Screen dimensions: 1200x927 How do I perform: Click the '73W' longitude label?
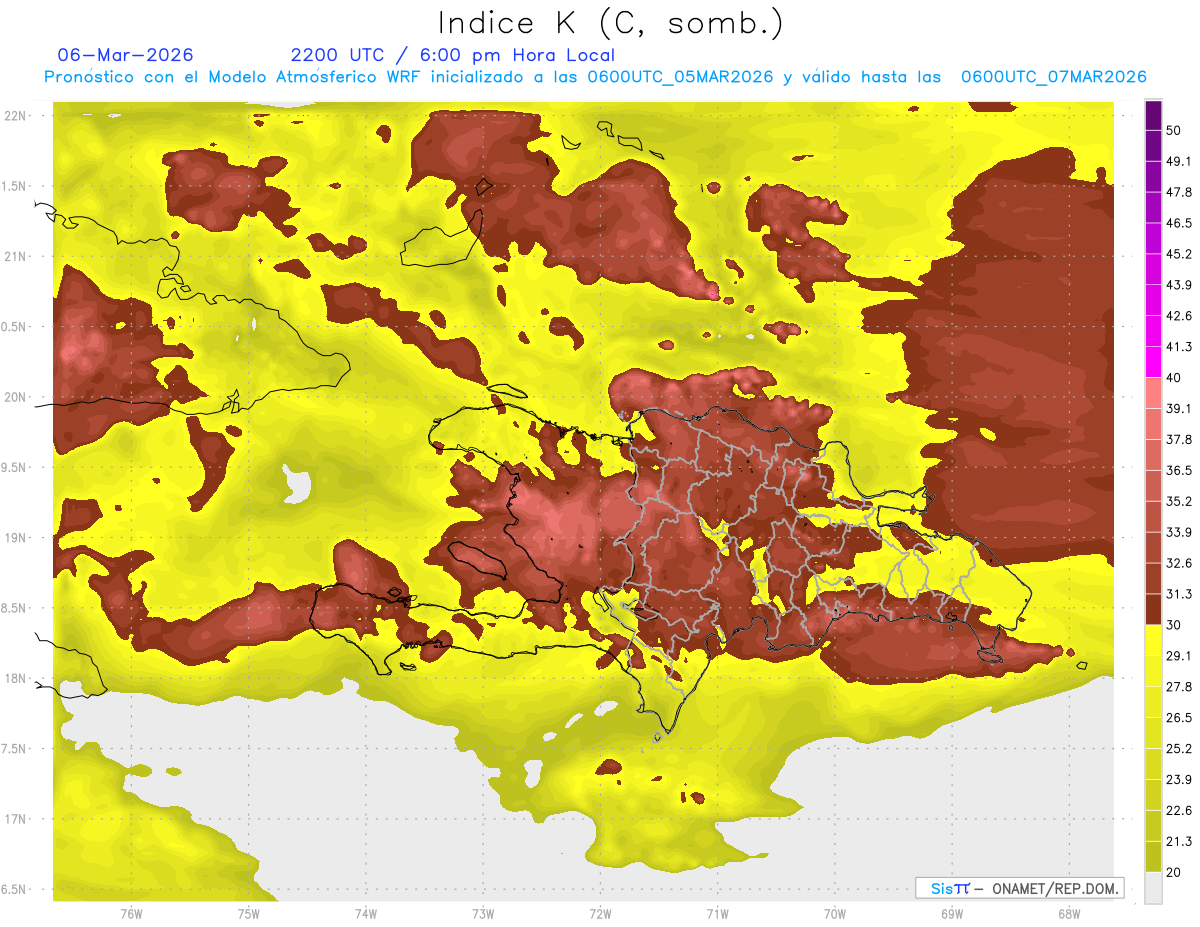tap(483, 913)
